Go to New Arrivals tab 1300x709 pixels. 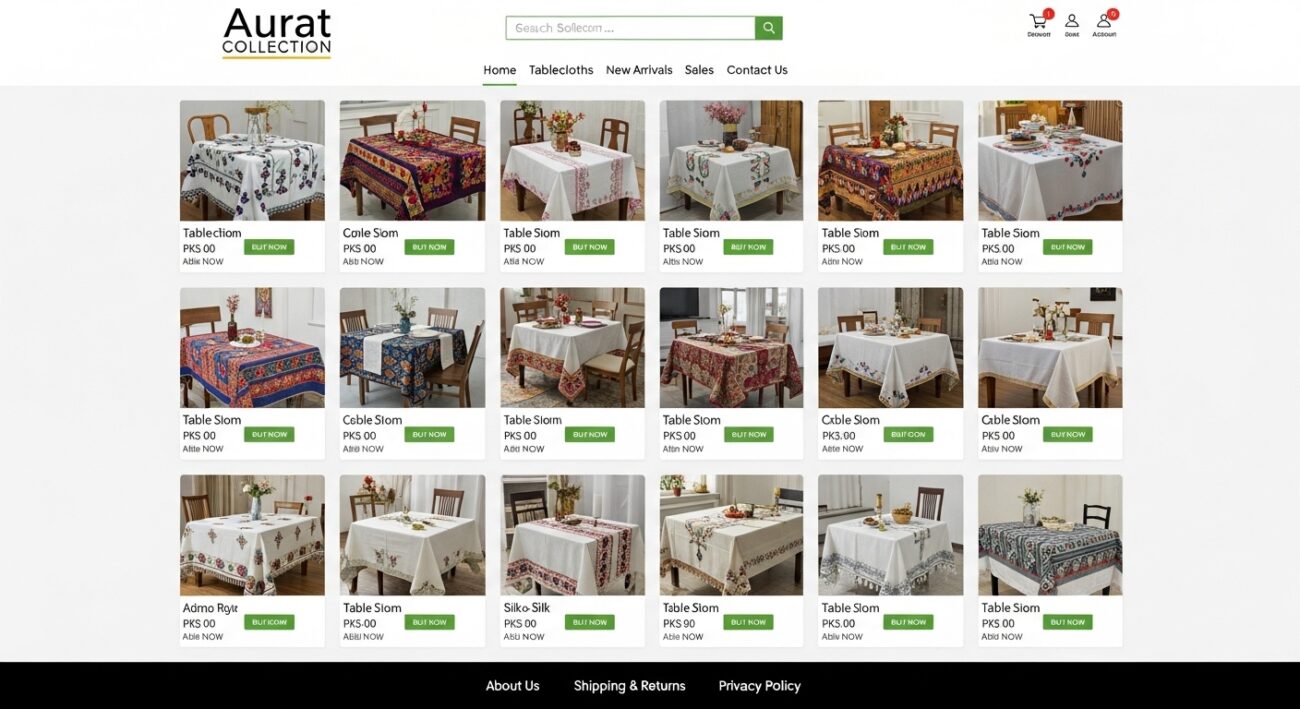click(639, 70)
